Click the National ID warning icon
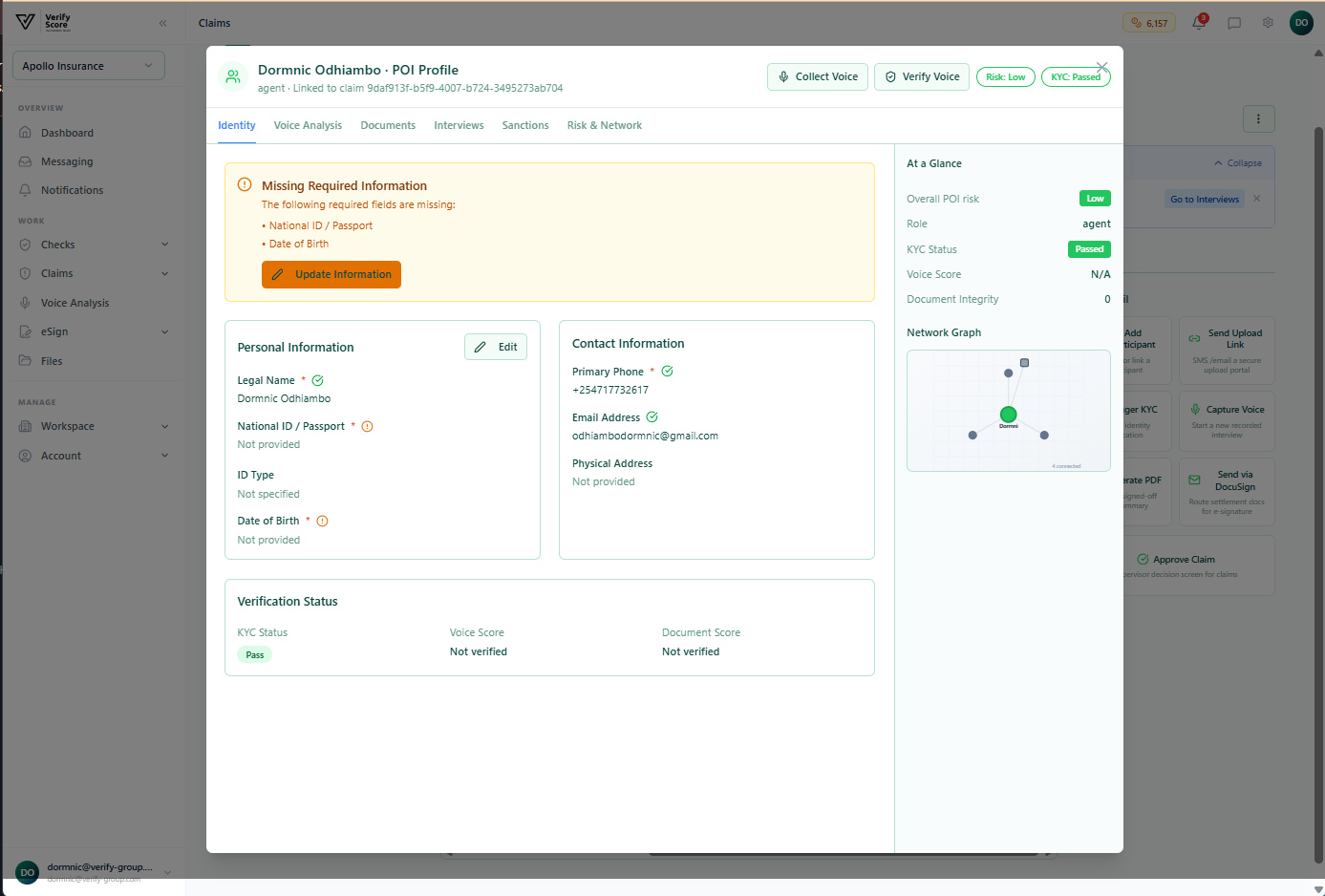This screenshot has width=1325, height=896. [367, 426]
